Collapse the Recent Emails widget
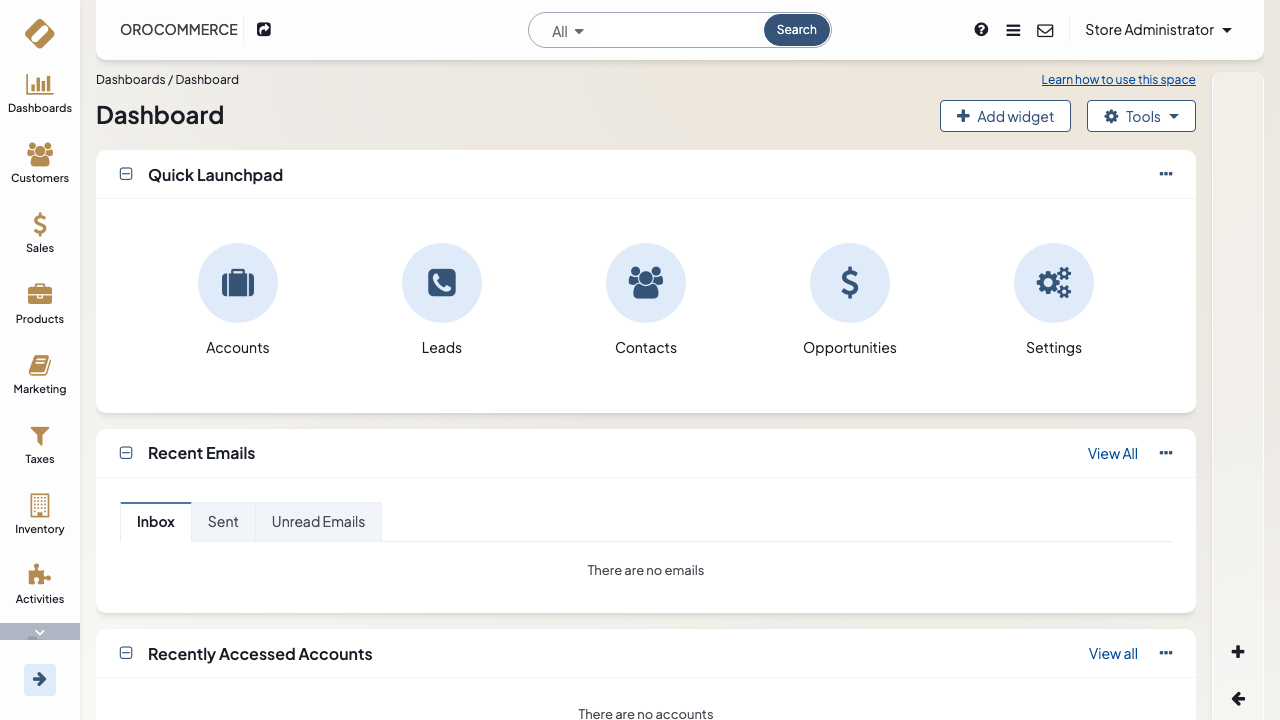 click(x=126, y=453)
